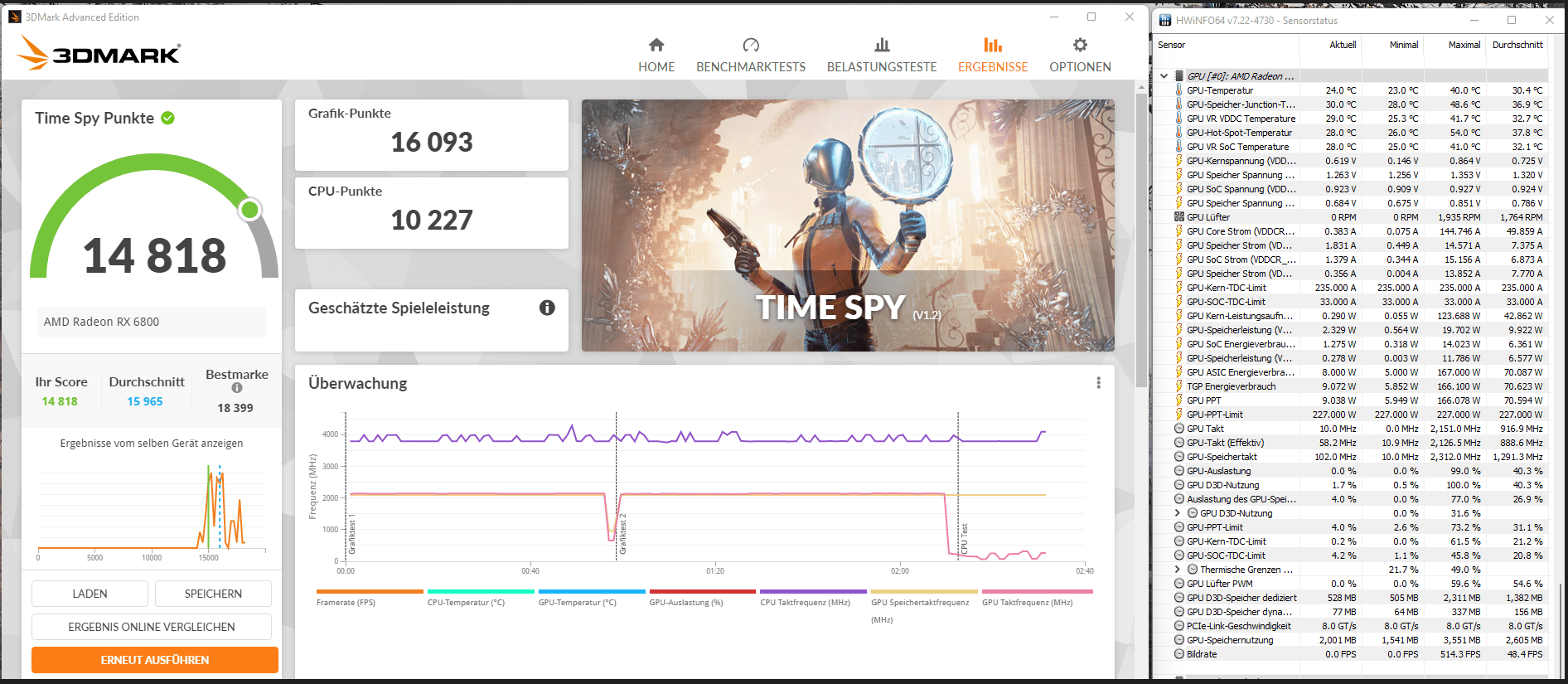Image resolution: width=1568 pixels, height=684 pixels.
Task: Click the Time Spy benchmark artwork
Action: coord(848,226)
